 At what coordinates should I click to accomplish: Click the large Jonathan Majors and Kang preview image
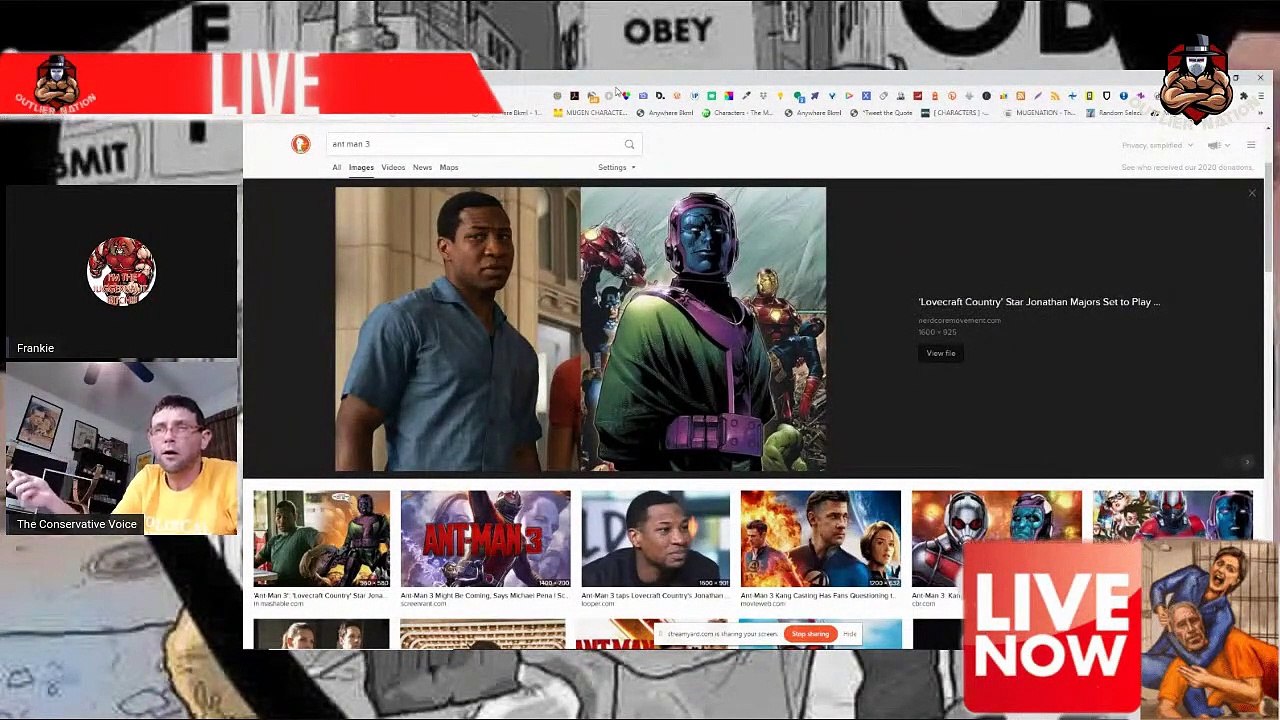point(581,329)
